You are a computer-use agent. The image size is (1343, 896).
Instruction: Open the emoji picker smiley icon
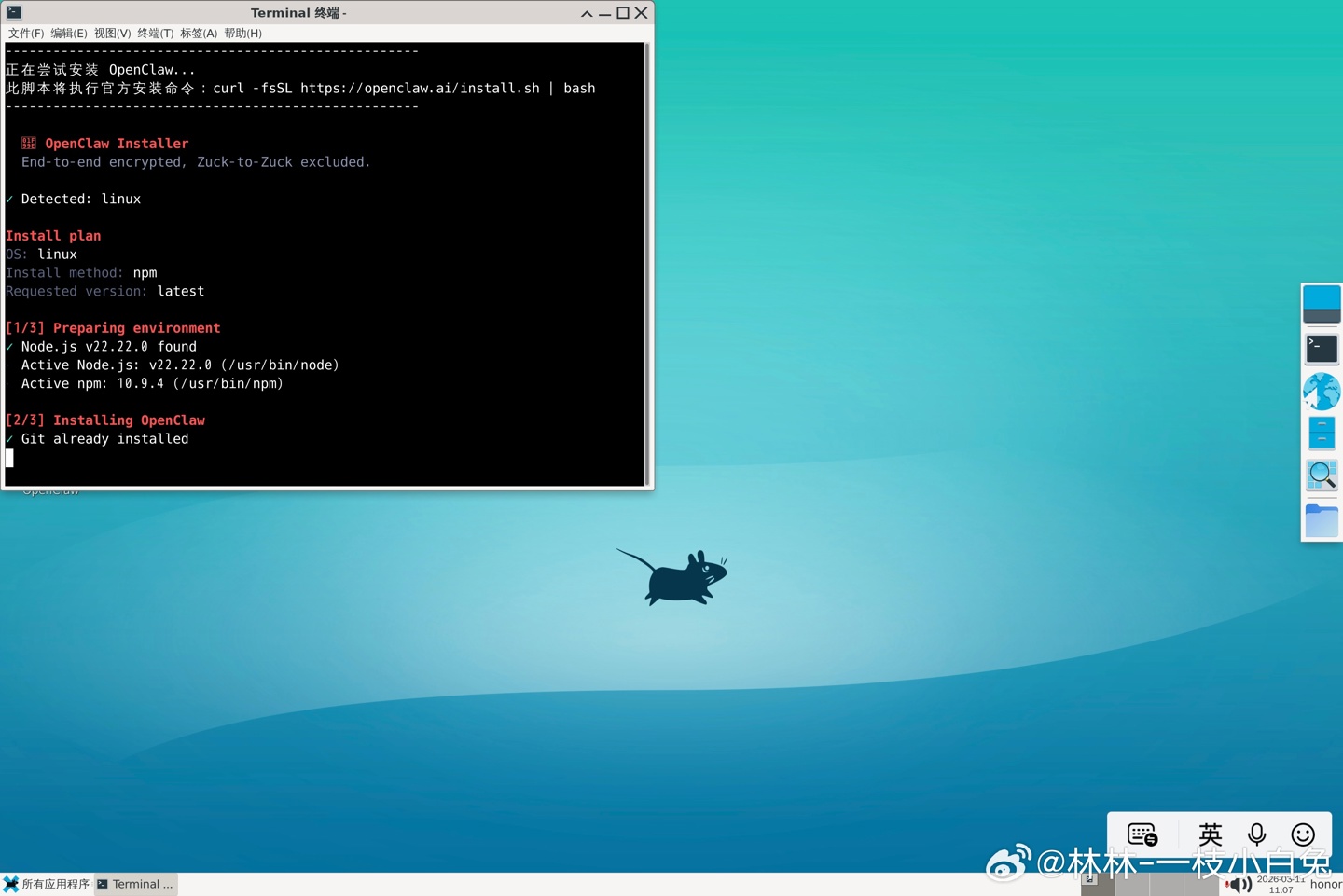point(1303,834)
